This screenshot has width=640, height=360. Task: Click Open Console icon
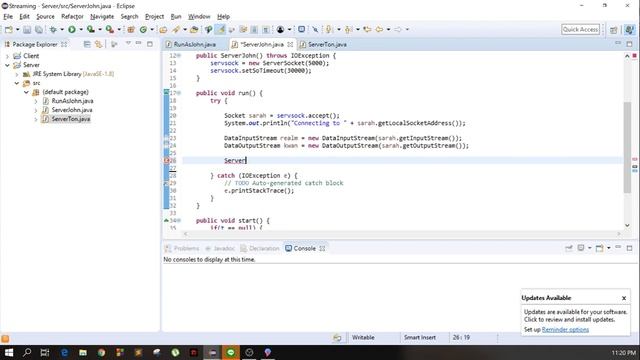(x=599, y=248)
